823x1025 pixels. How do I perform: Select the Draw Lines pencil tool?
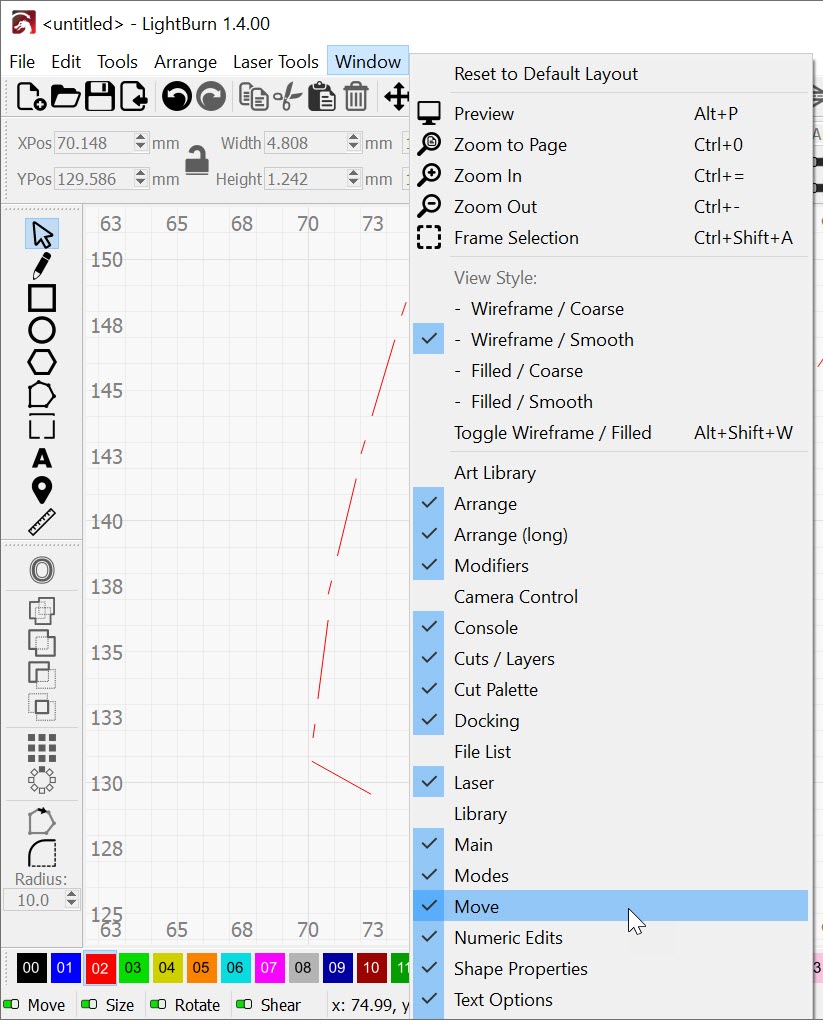point(41,266)
